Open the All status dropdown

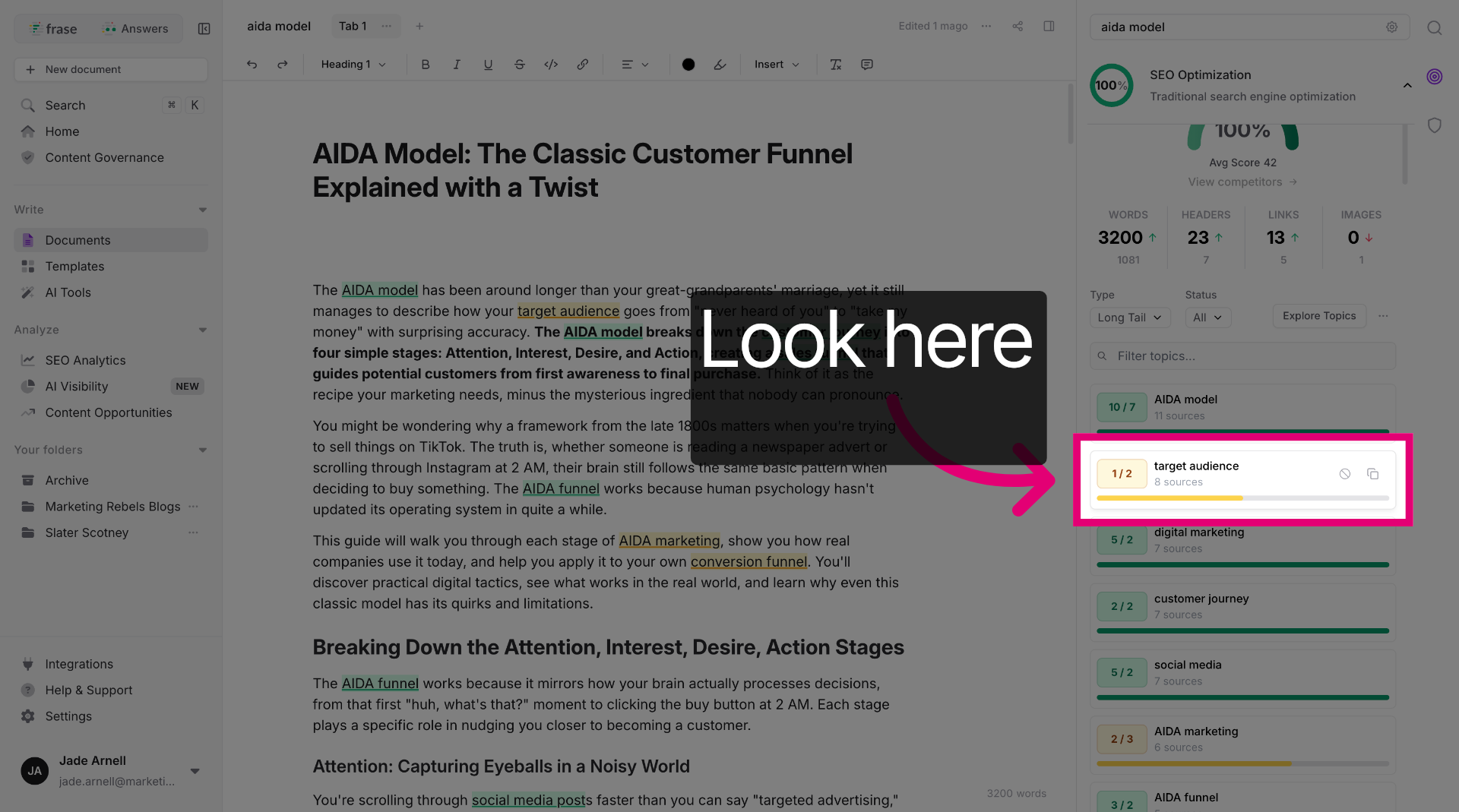[1207, 318]
